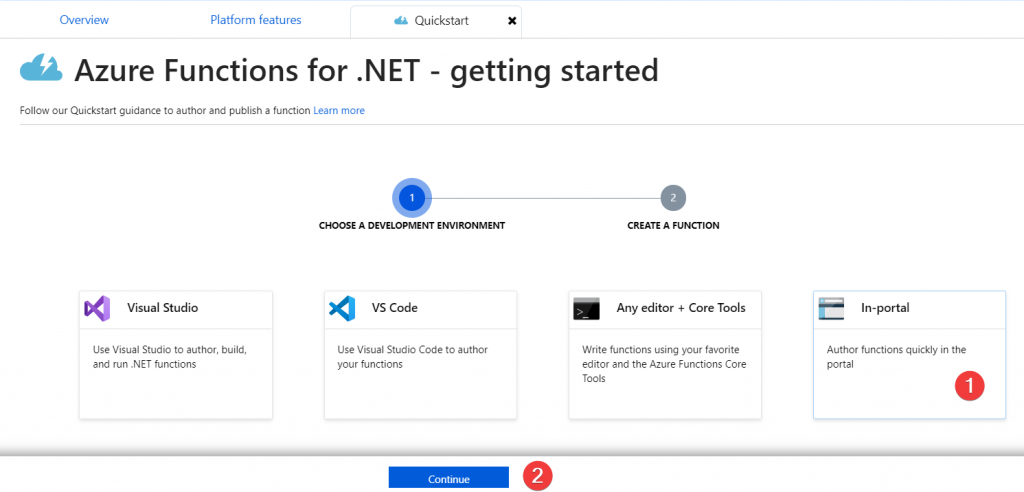
Task: Select the Quickstart tab
Action: point(436,21)
